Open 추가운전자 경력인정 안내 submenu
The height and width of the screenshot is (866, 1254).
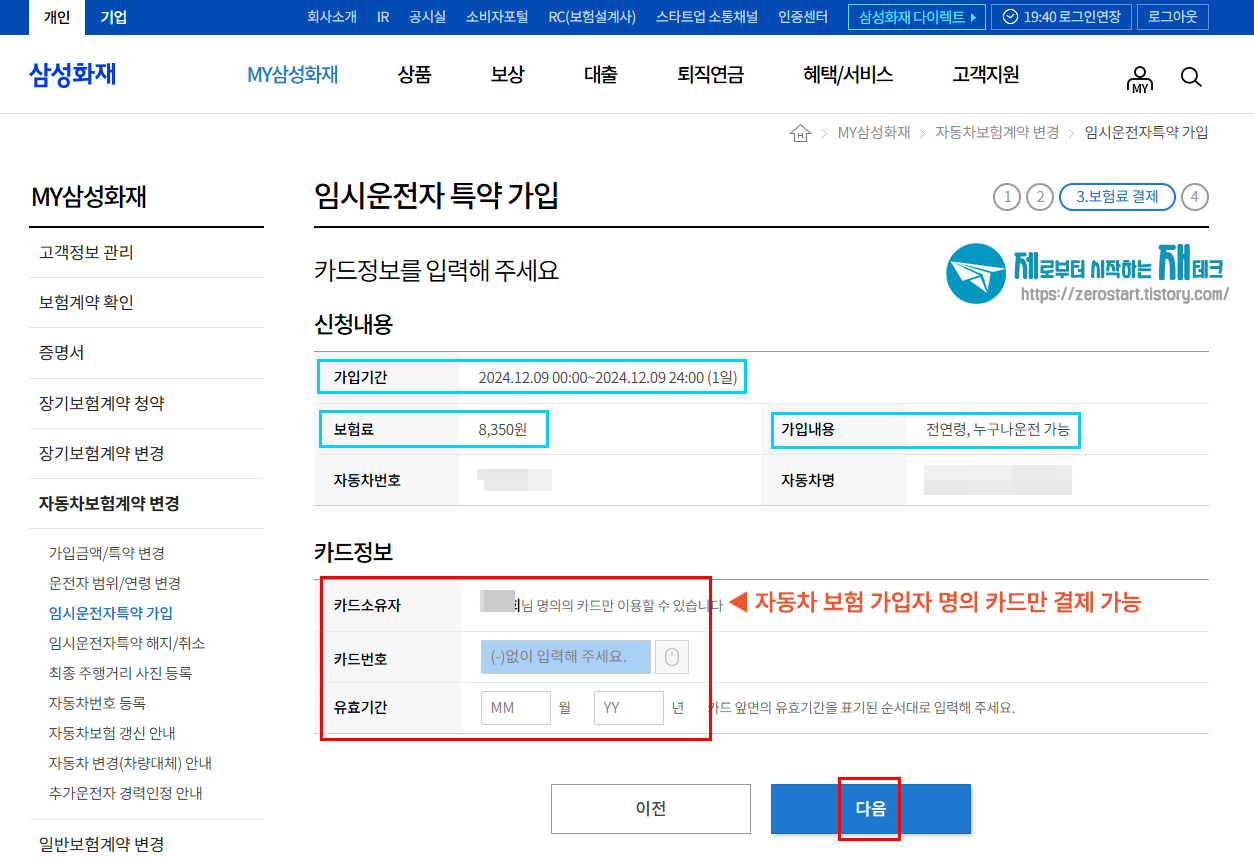(x=126, y=793)
